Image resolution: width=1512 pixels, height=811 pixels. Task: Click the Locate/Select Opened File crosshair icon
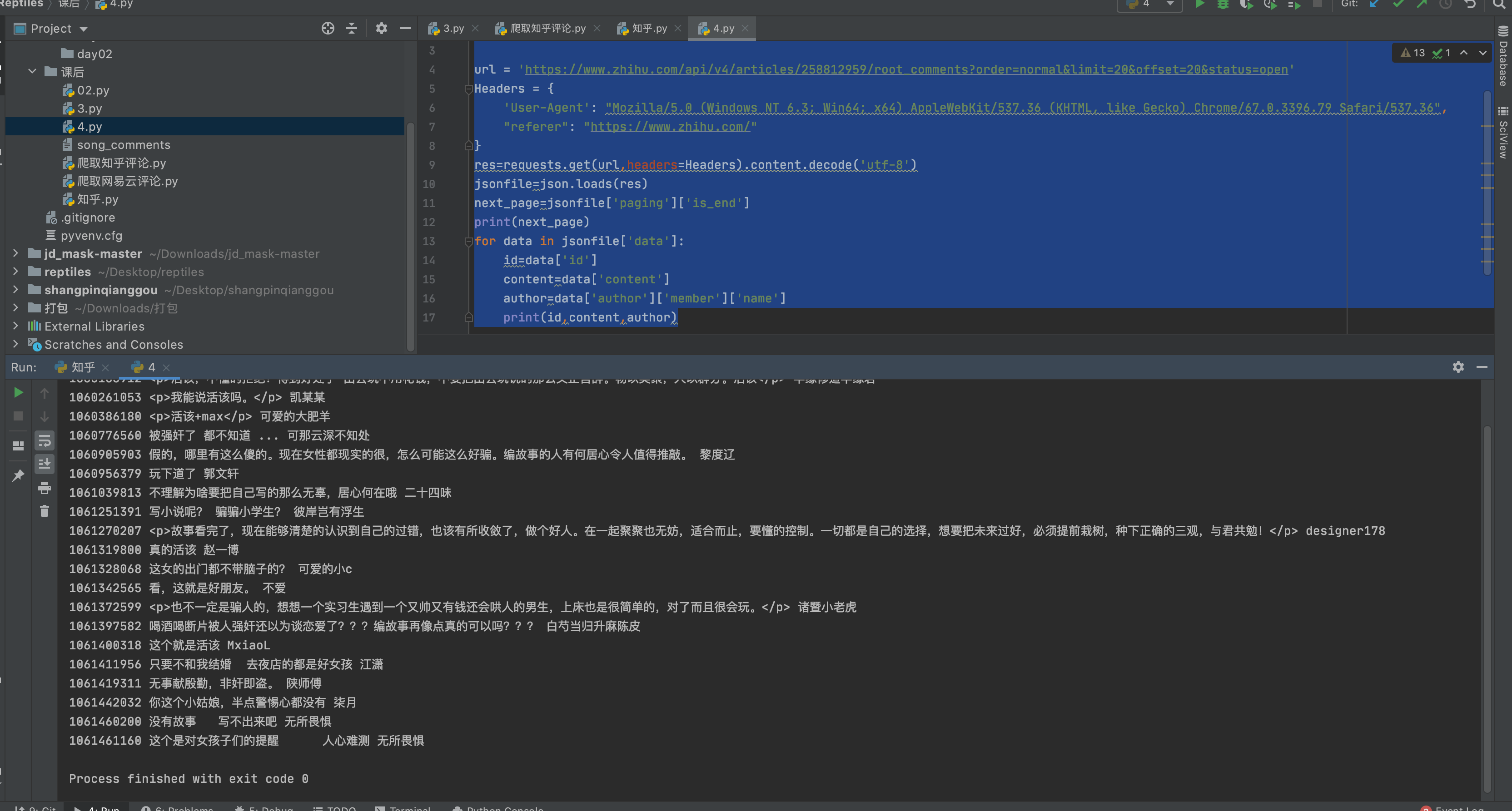328,28
